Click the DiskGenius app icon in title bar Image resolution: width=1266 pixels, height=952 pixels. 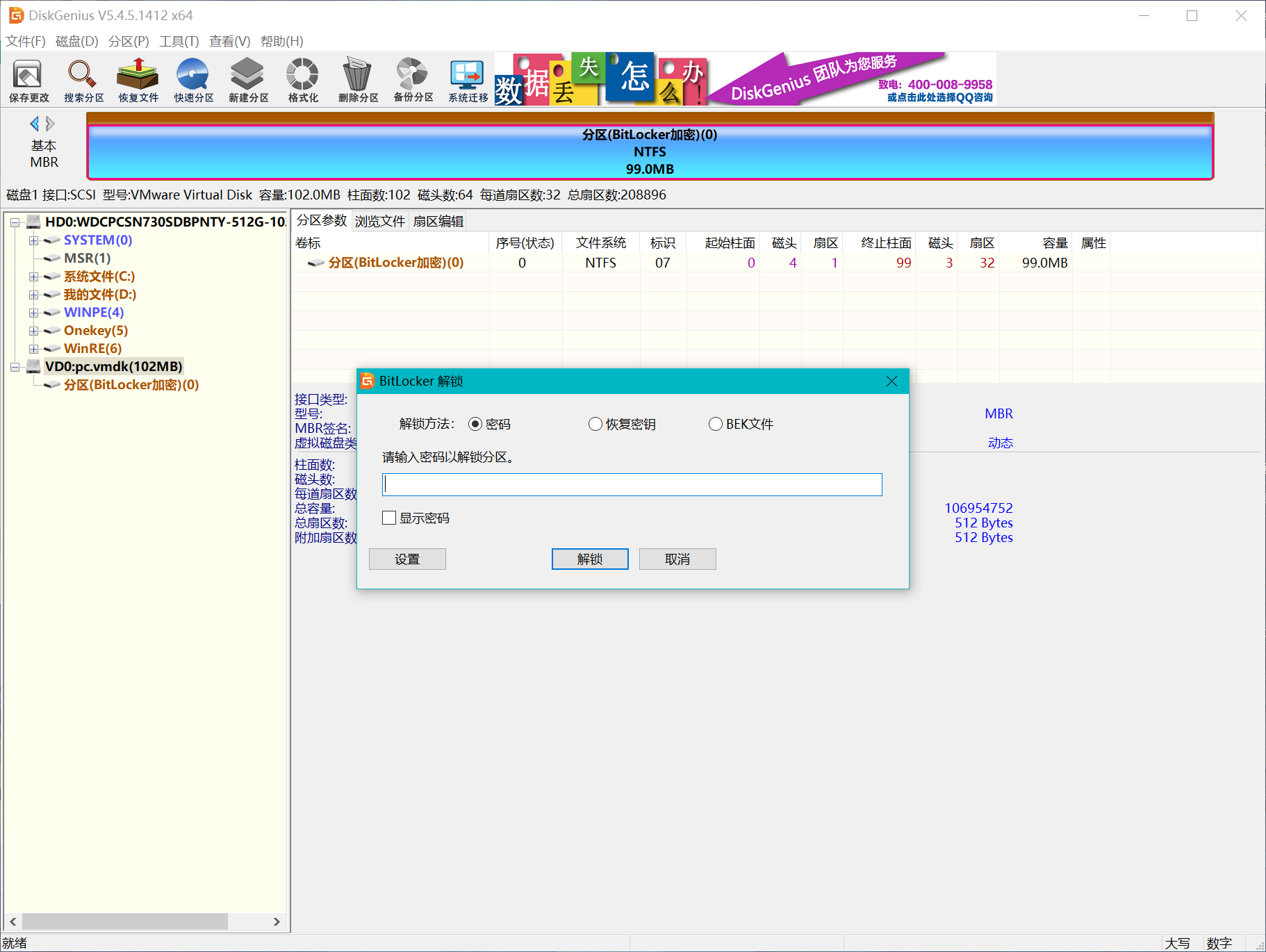16,15
